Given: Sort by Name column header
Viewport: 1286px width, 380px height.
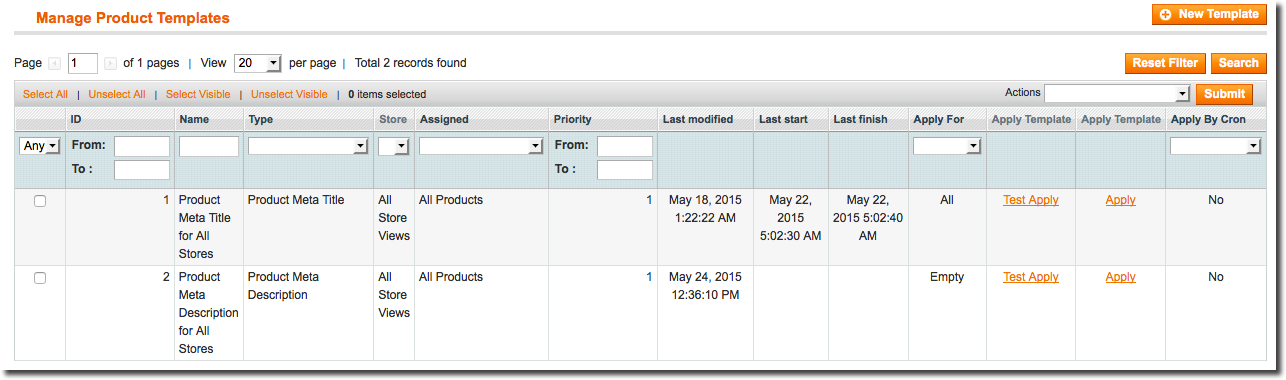Looking at the screenshot, I should [195, 119].
